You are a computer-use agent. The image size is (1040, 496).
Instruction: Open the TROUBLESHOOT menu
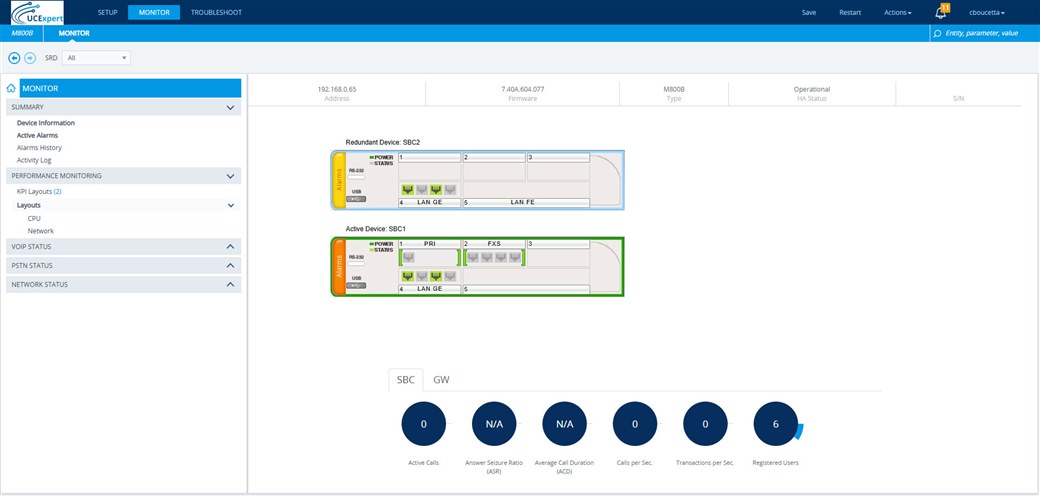click(216, 12)
